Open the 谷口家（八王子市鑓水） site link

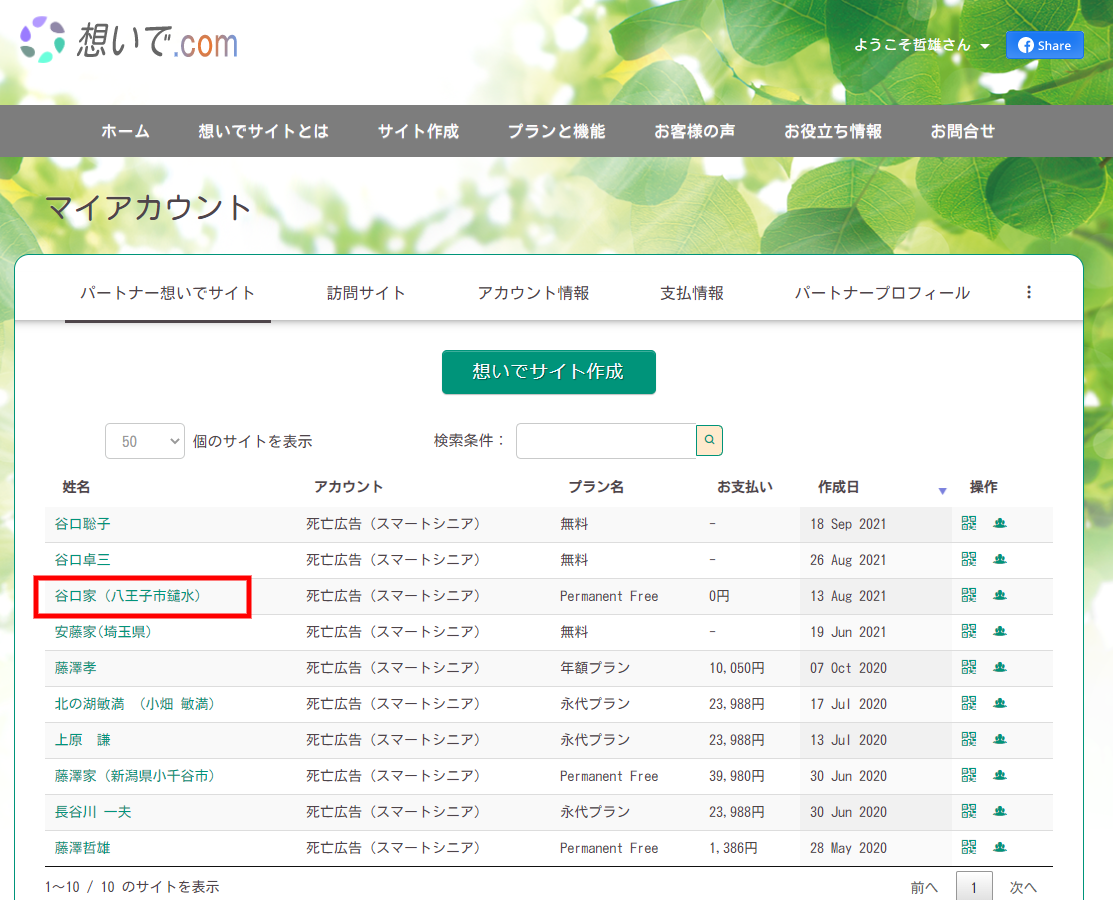tap(128, 596)
